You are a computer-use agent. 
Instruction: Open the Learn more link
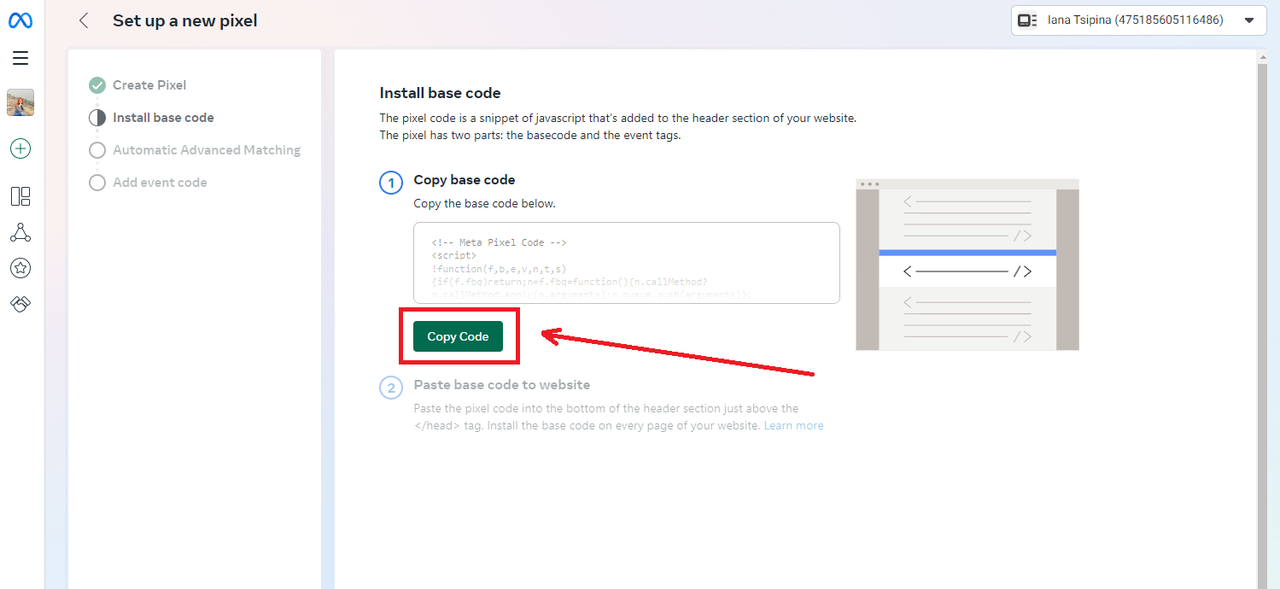click(x=794, y=425)
